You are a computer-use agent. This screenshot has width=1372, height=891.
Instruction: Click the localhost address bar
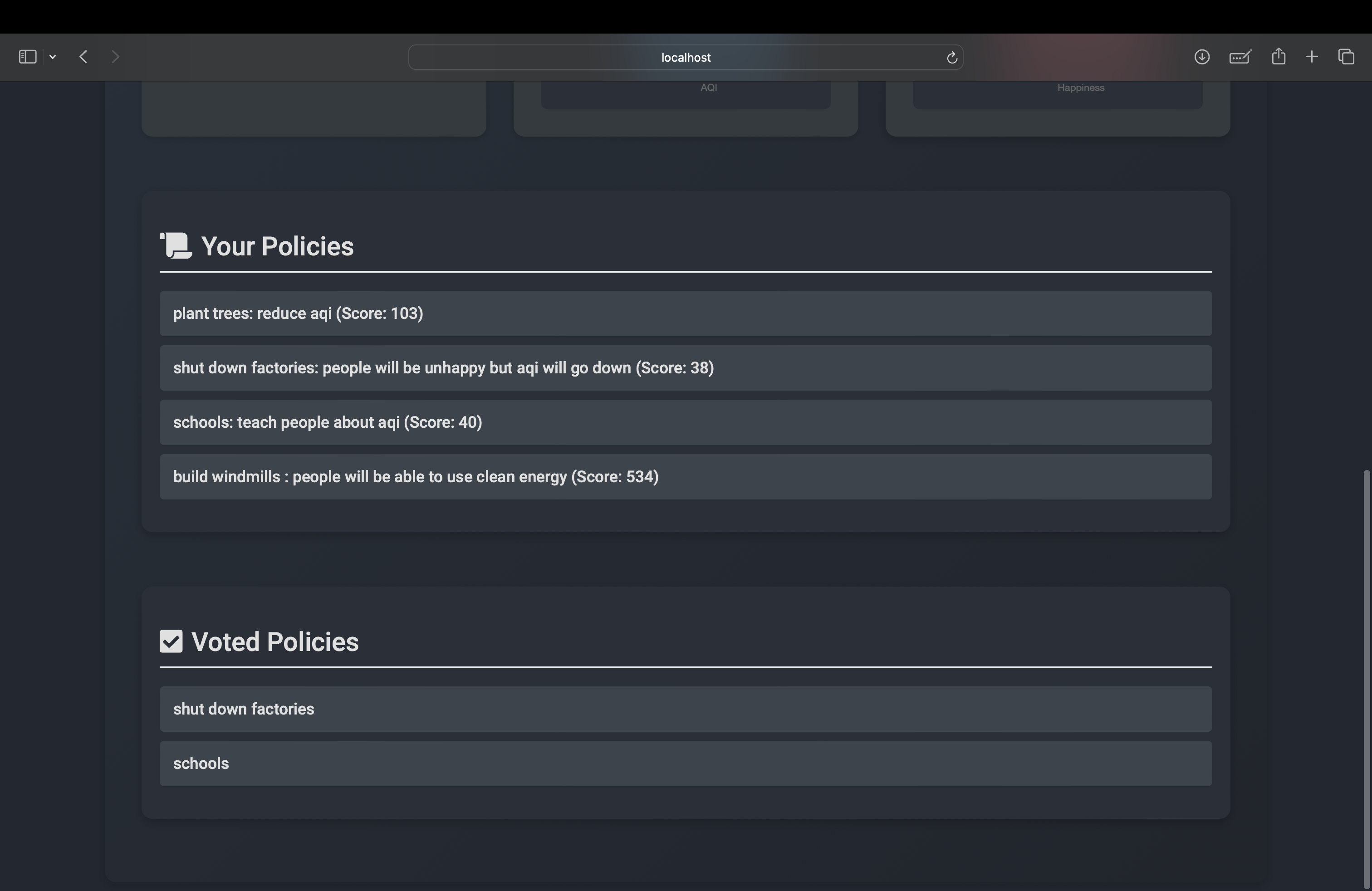click(685, 57)
